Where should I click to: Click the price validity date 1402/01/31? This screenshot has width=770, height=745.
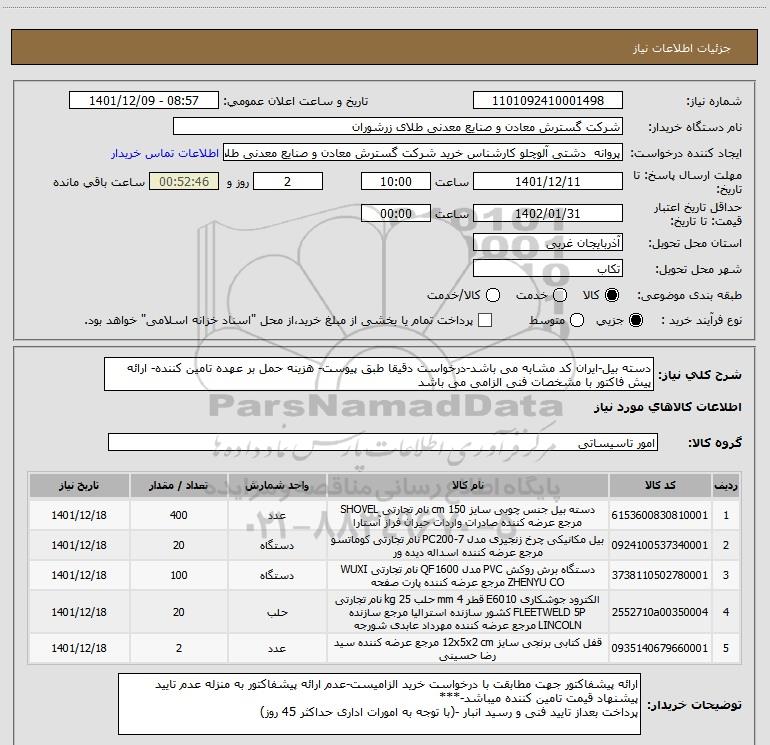coord(548,214)
